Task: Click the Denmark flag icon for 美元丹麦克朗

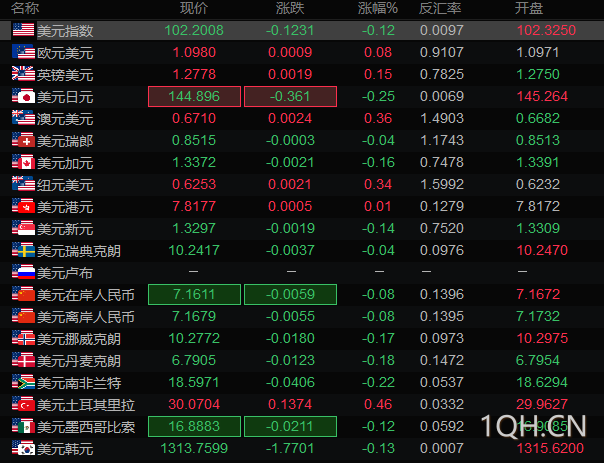Action: [23, 359]
